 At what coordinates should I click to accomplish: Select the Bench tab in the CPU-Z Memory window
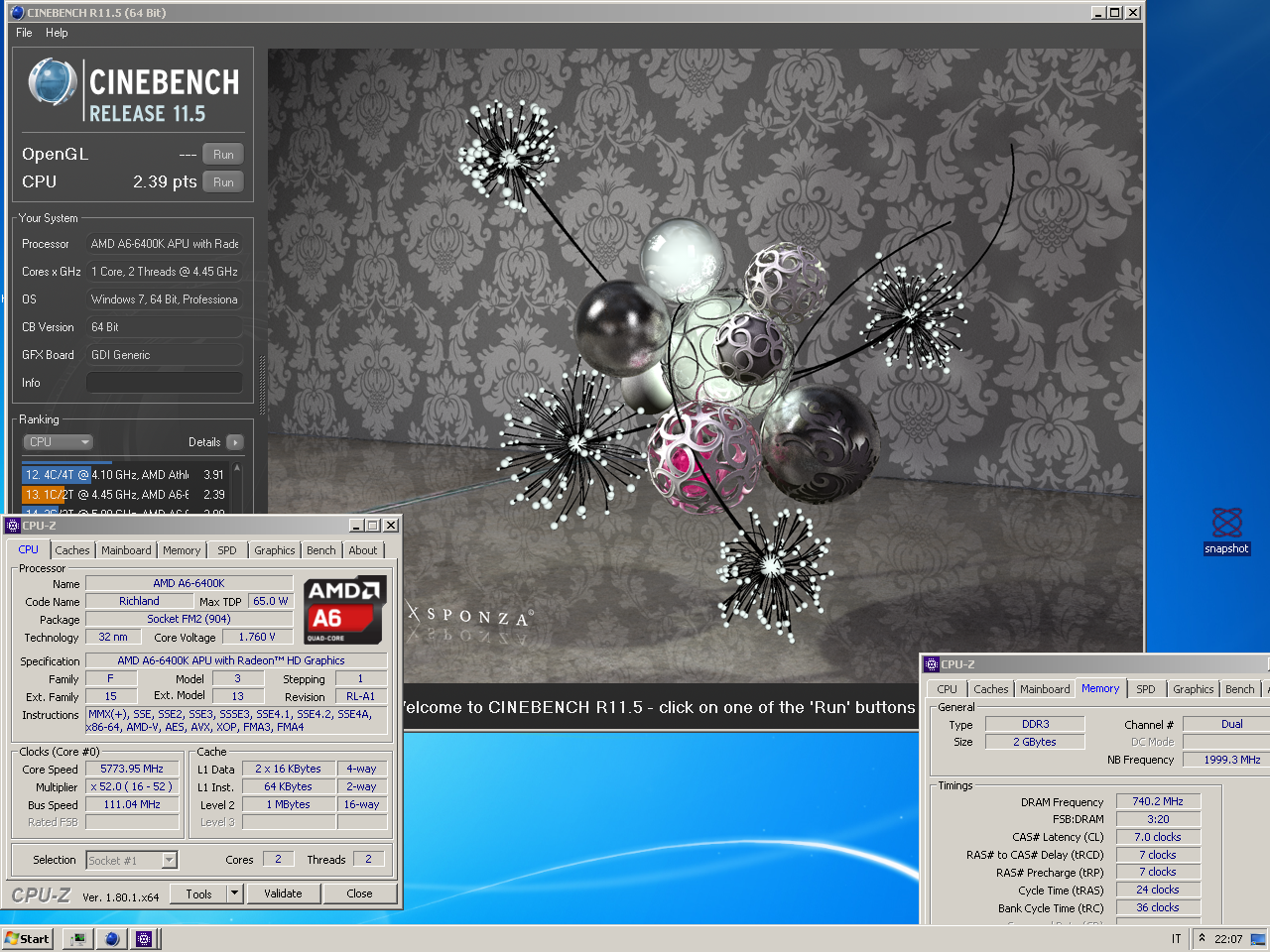[1239, 689]
